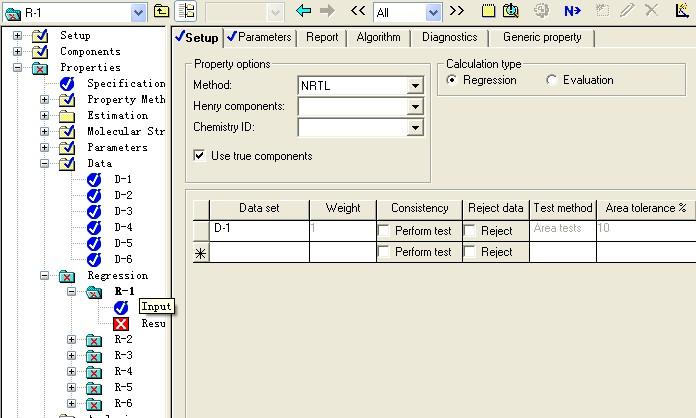Click the Data set column header
Screen dimensions: 696x418
point(259,209)
